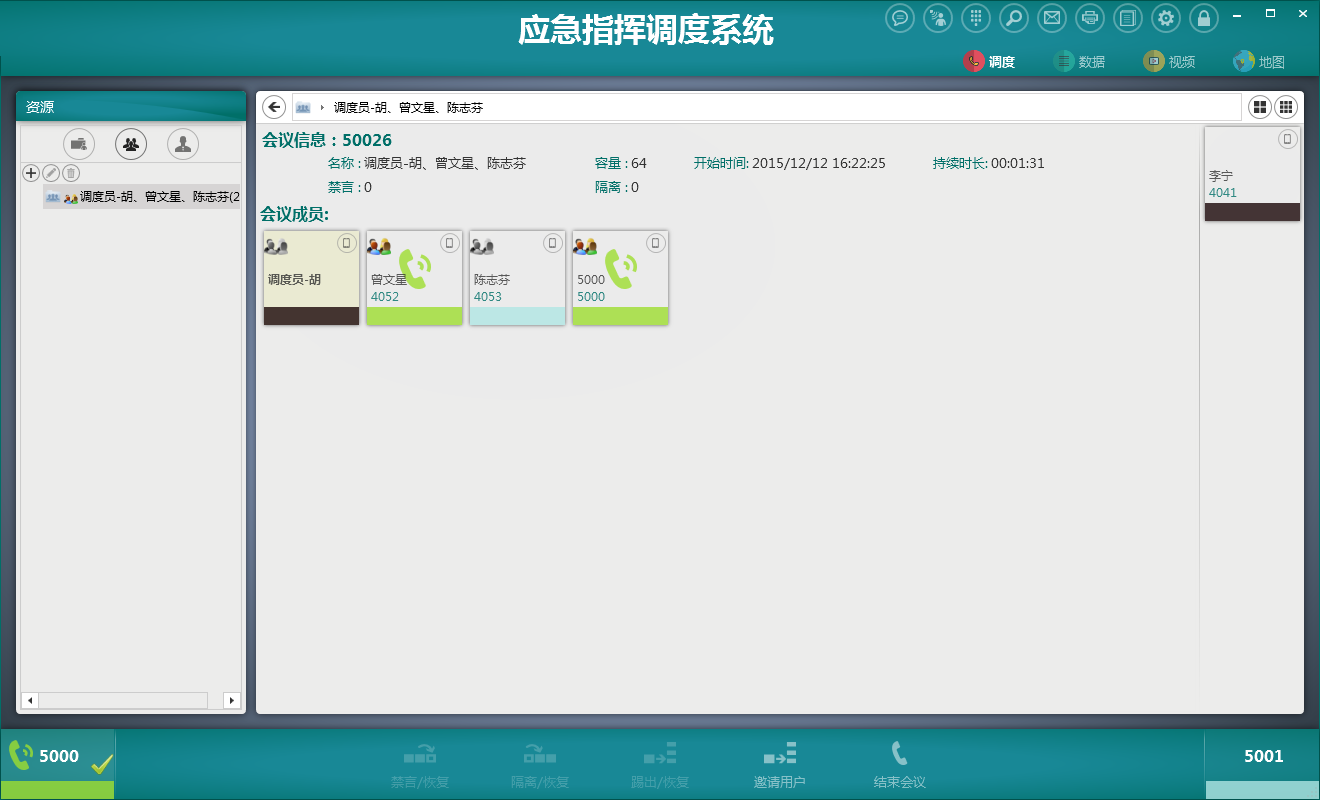The height and width of the screenshot is (800, 1320).
Task: Open the envelope mail icon
Action: (x=1051, y=18)
